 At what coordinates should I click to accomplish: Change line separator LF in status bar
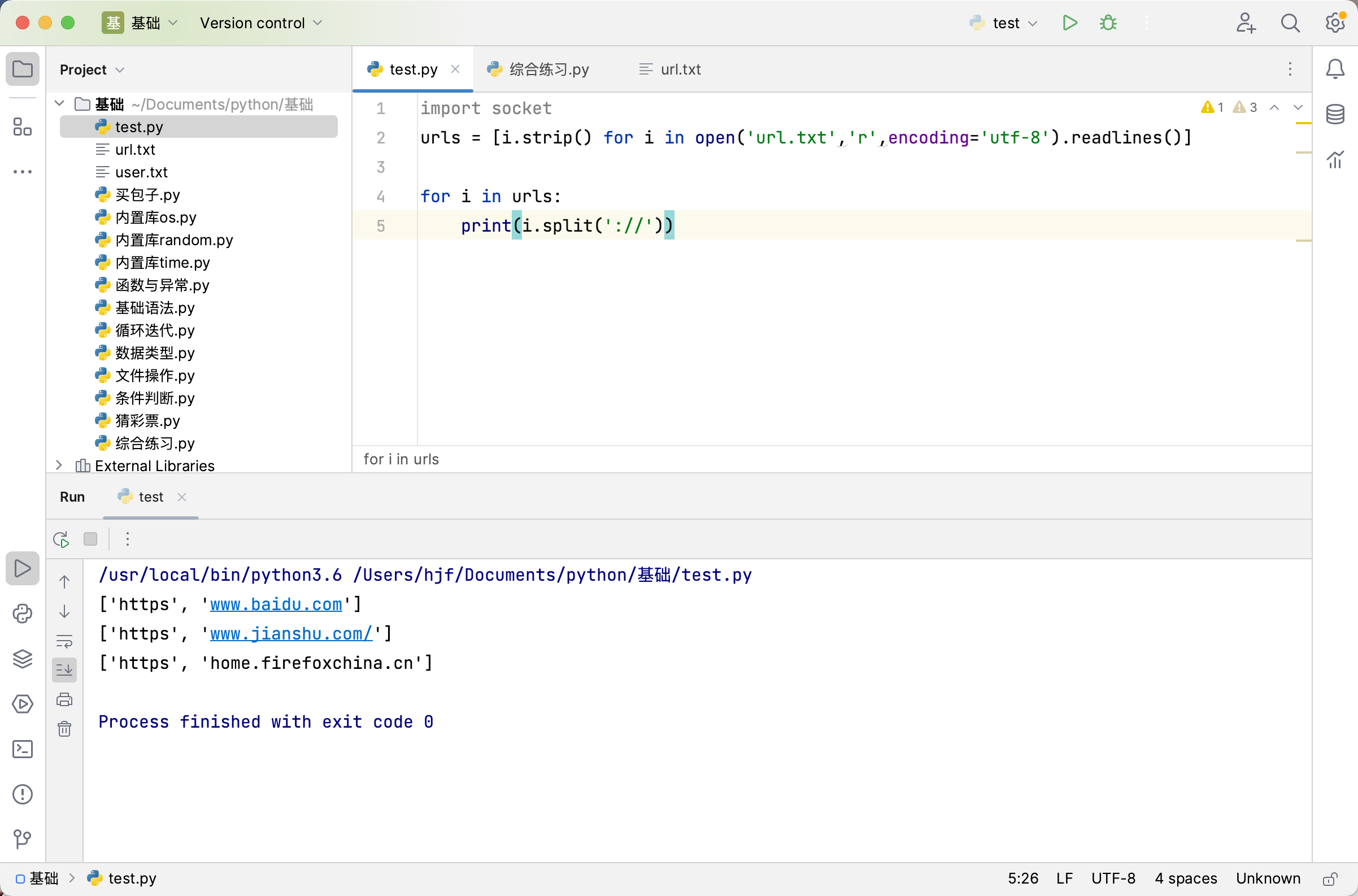[1064, 878]
